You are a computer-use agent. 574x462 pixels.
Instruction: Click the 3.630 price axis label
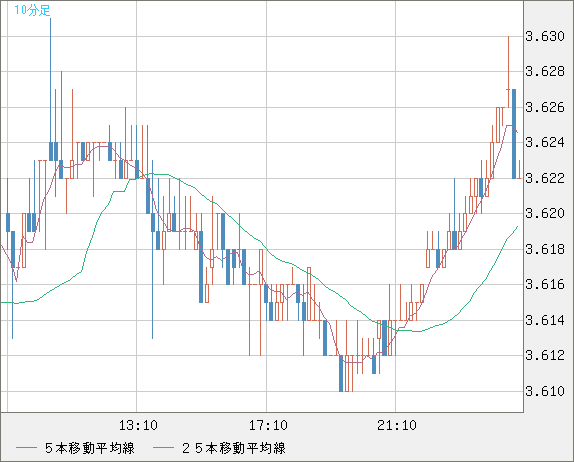click(x=545, y=36)
